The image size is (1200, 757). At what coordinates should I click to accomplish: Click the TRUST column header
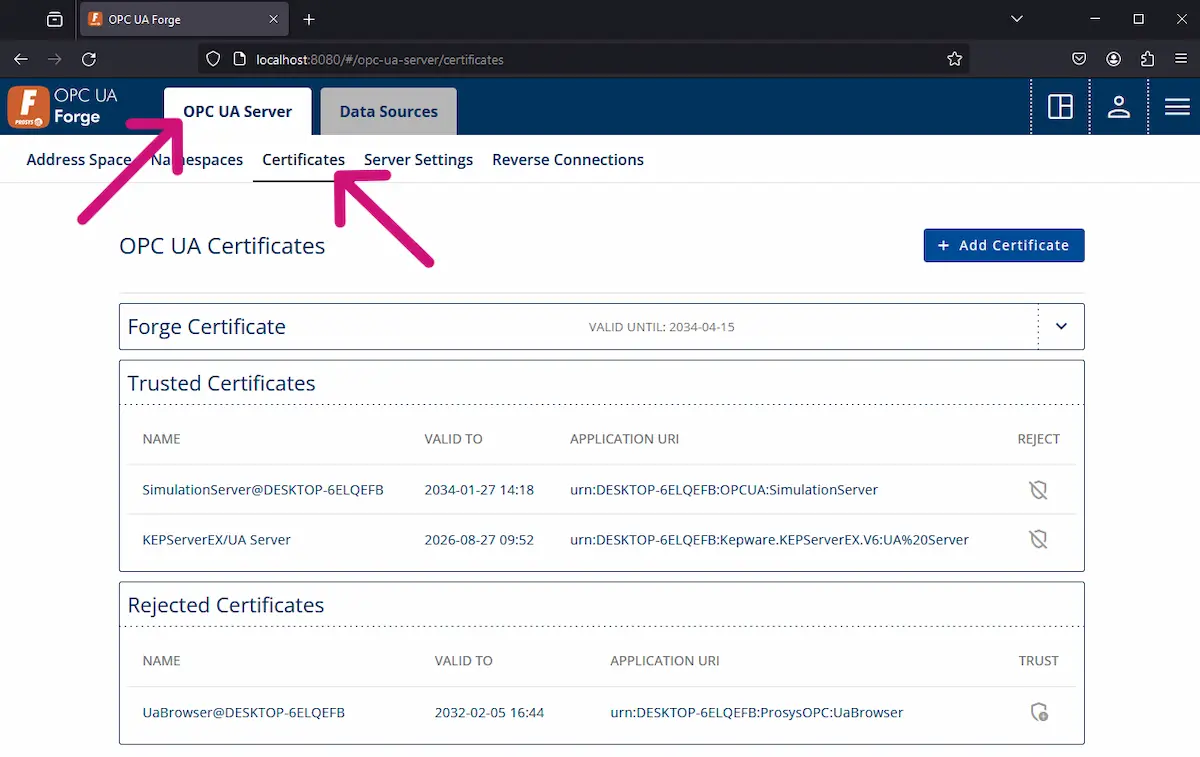1038,661
